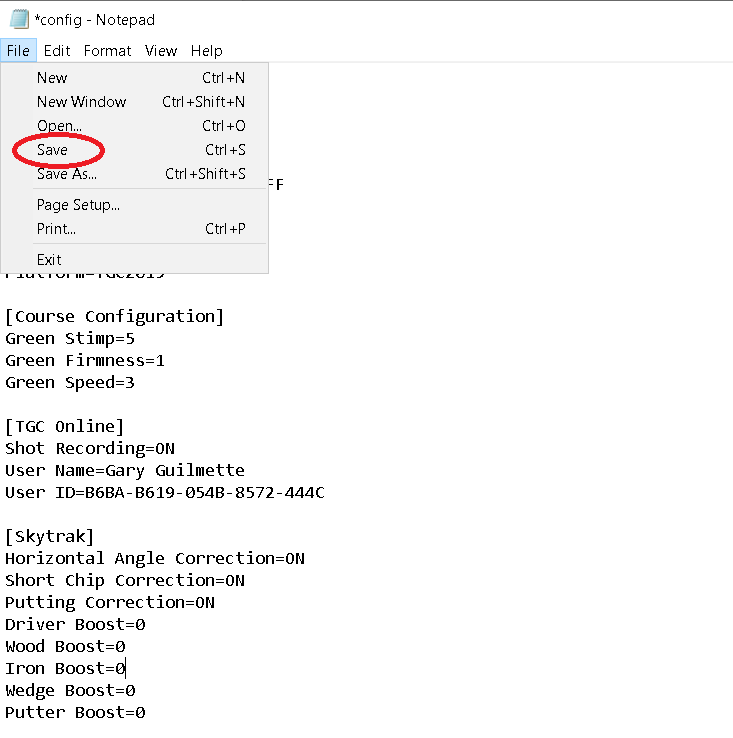Click Short Chip Correction=ON line
The width and height of the screenshot is (733, 738).
click(x=125, y=581)
